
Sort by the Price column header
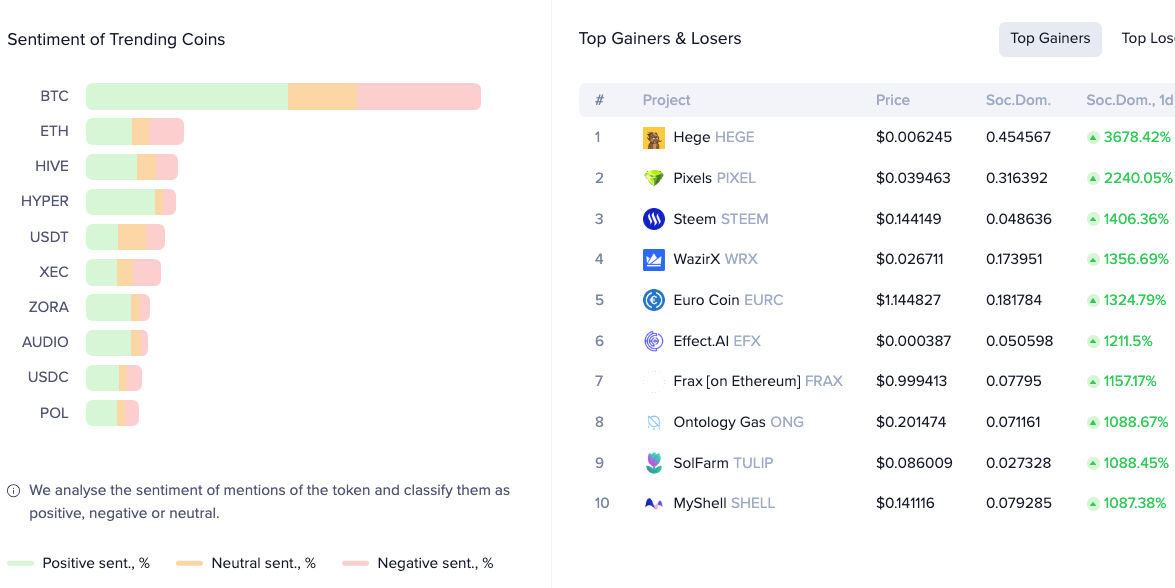pos(892,100)
